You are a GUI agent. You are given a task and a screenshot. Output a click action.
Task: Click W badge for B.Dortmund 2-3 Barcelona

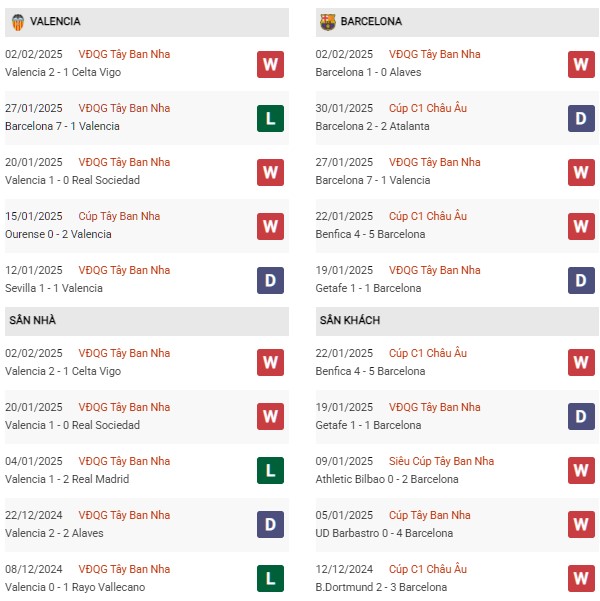(581, 578)
